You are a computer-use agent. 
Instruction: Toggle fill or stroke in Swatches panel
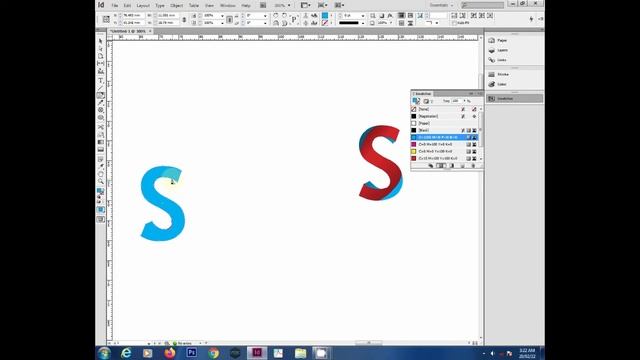[x=416, y=101]
